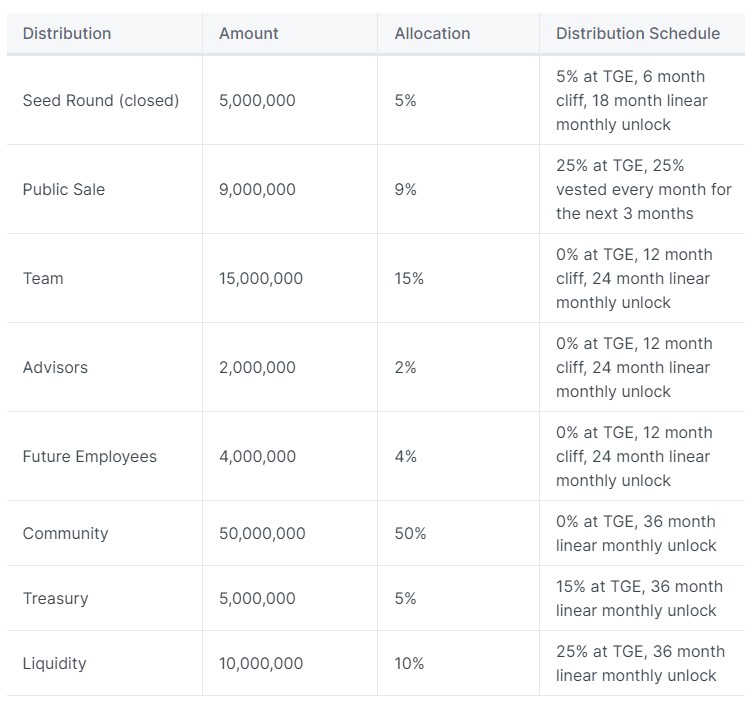This screenshot has height=702, width=745.
Task: Click the Treasury 15% at TGE schedule
Action: (640, 598)
